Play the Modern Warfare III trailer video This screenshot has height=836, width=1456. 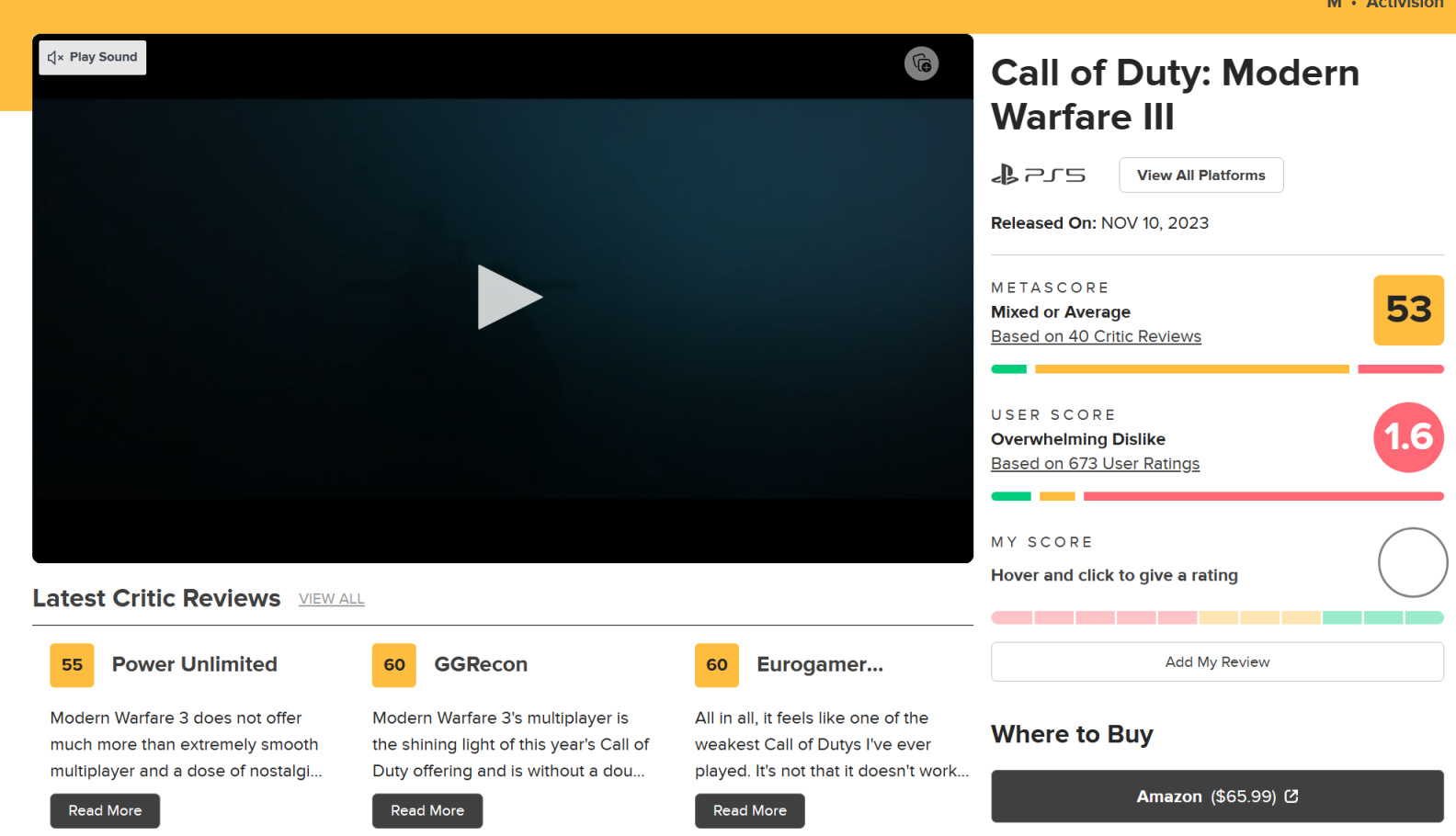[510, 297]
